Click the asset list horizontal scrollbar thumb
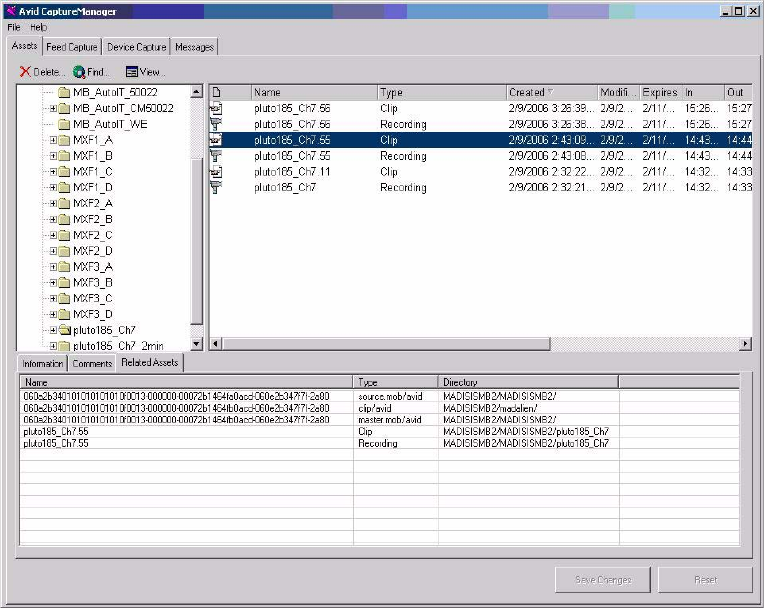The image size is (764, 608). click(x=386, y=344)
